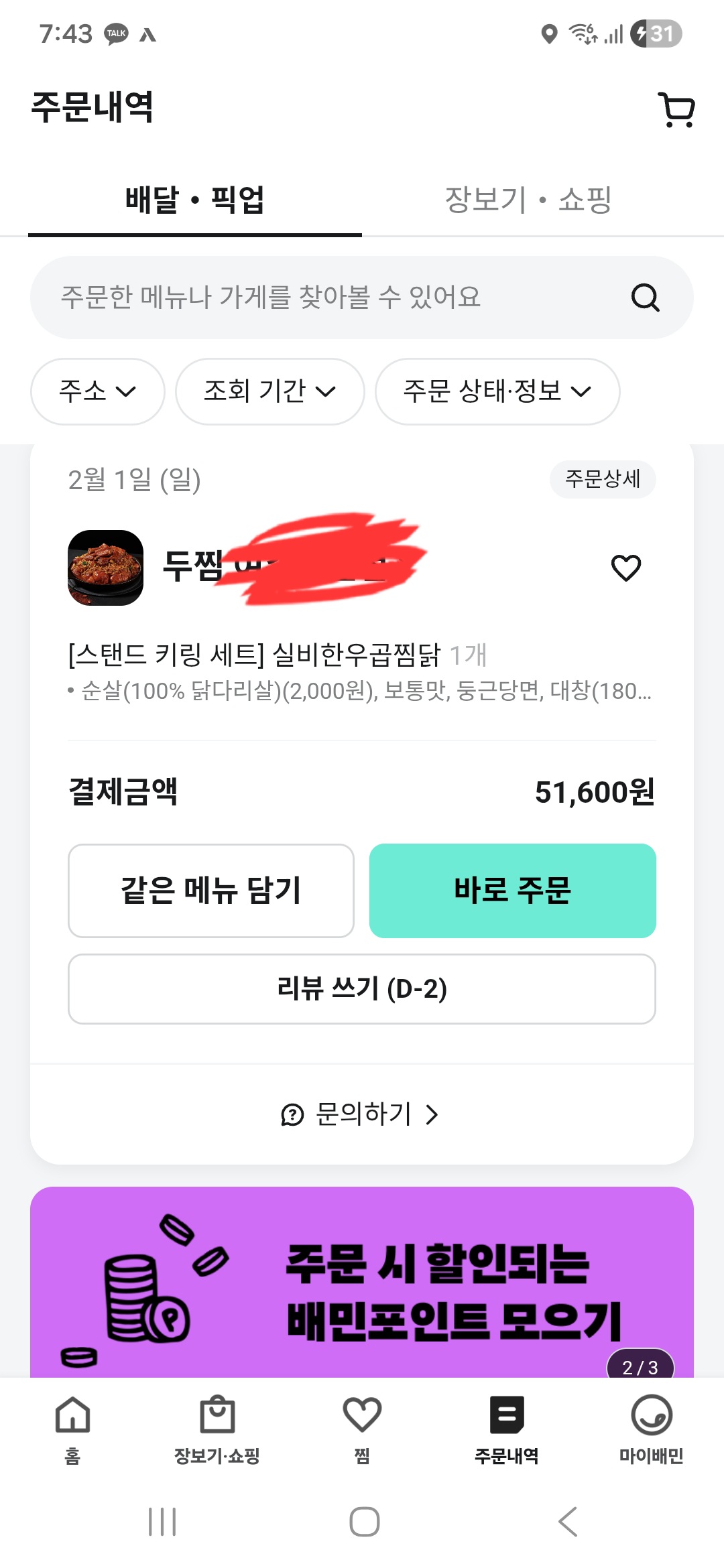Image resolution: width=724 pixels, height=1568 pixels.
Task: Toggle the heart favorite for the restaurant
Action: (x=626, y=568)
